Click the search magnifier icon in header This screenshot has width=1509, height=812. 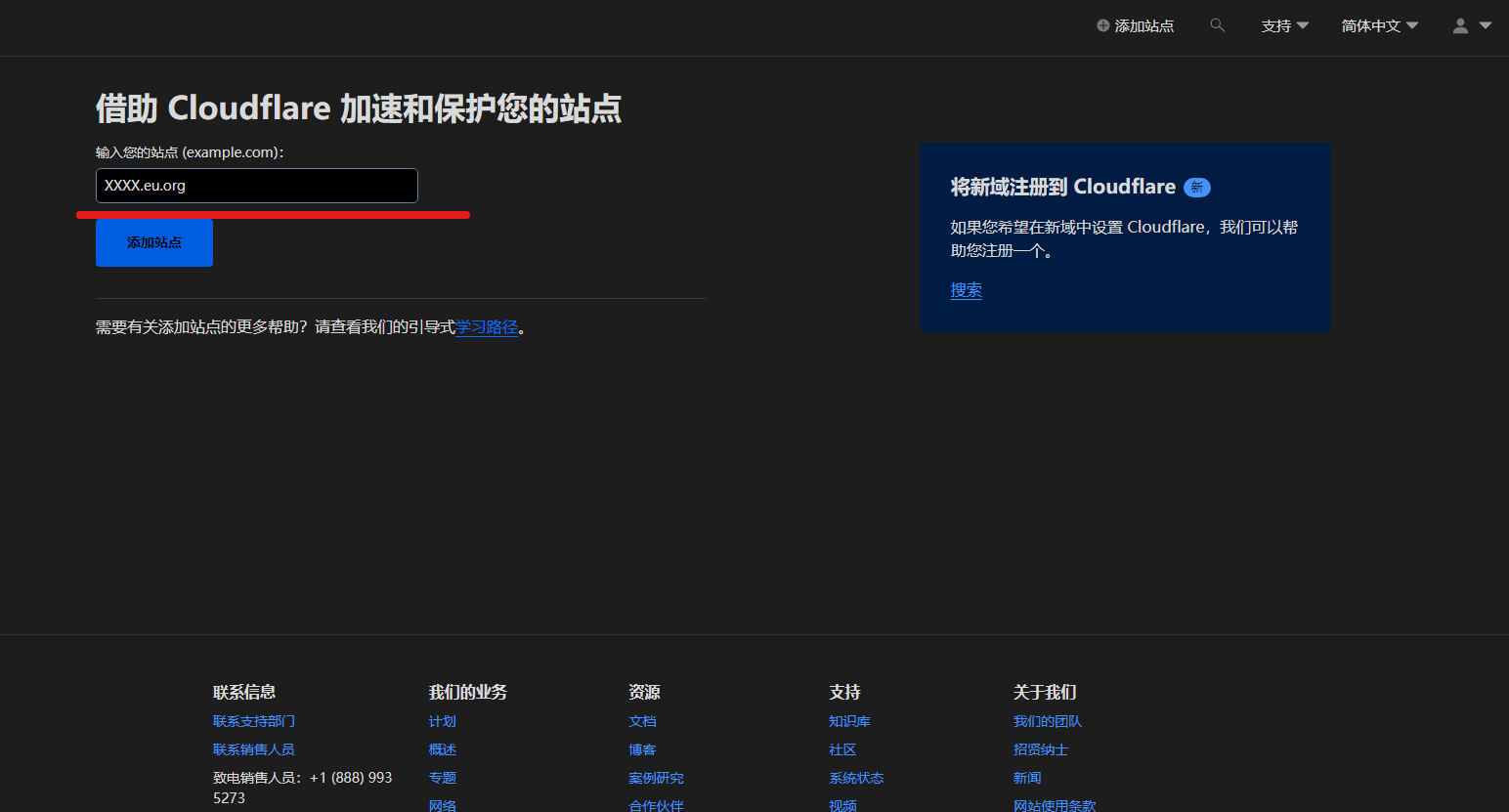[x=1217, y=25]
